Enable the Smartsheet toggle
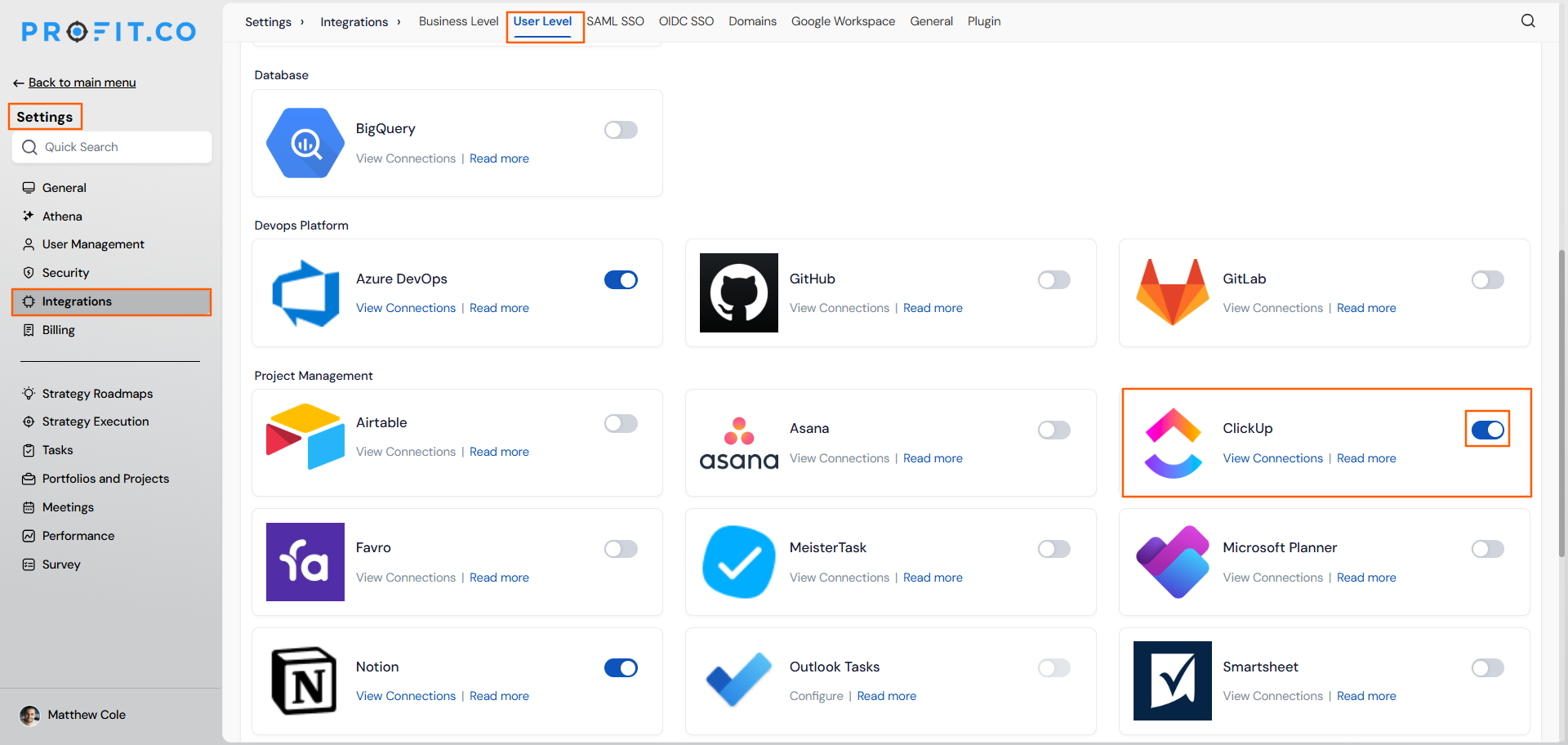 (1488, 668)
